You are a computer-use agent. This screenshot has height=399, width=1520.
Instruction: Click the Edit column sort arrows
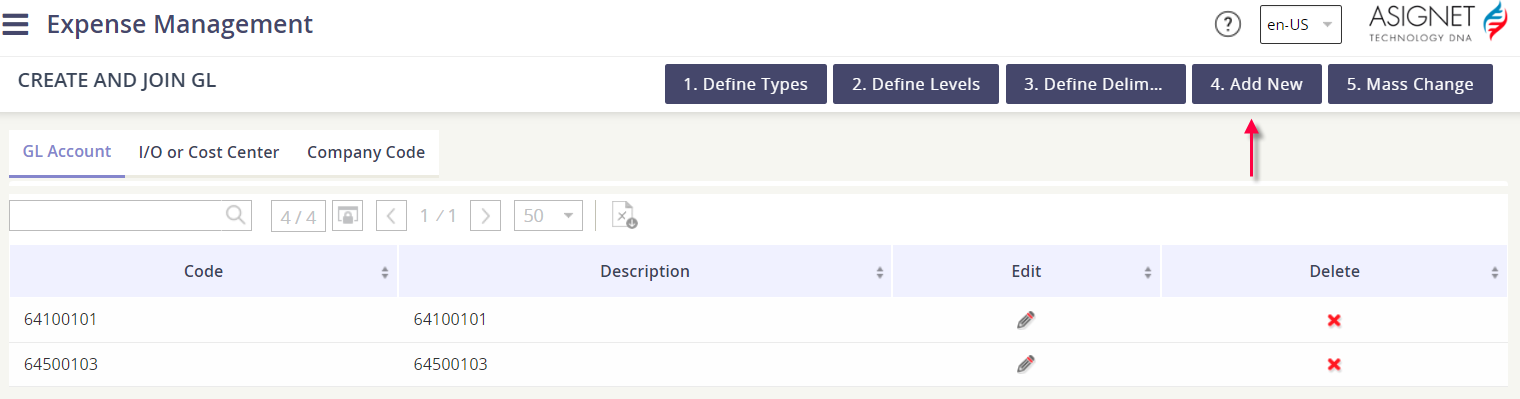(1149, 272)
